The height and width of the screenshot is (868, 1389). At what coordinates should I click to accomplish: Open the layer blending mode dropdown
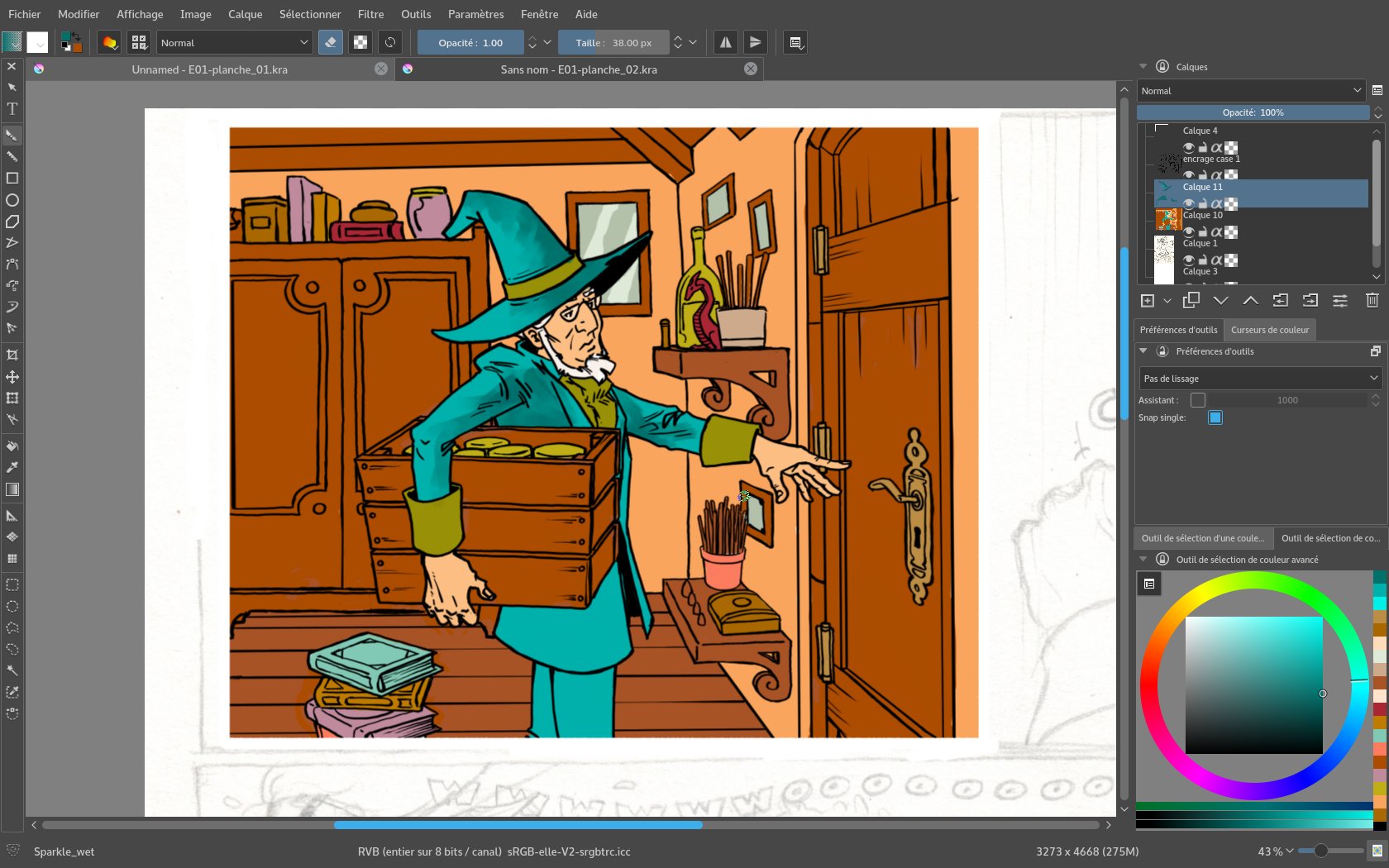tap(1252, 91)
